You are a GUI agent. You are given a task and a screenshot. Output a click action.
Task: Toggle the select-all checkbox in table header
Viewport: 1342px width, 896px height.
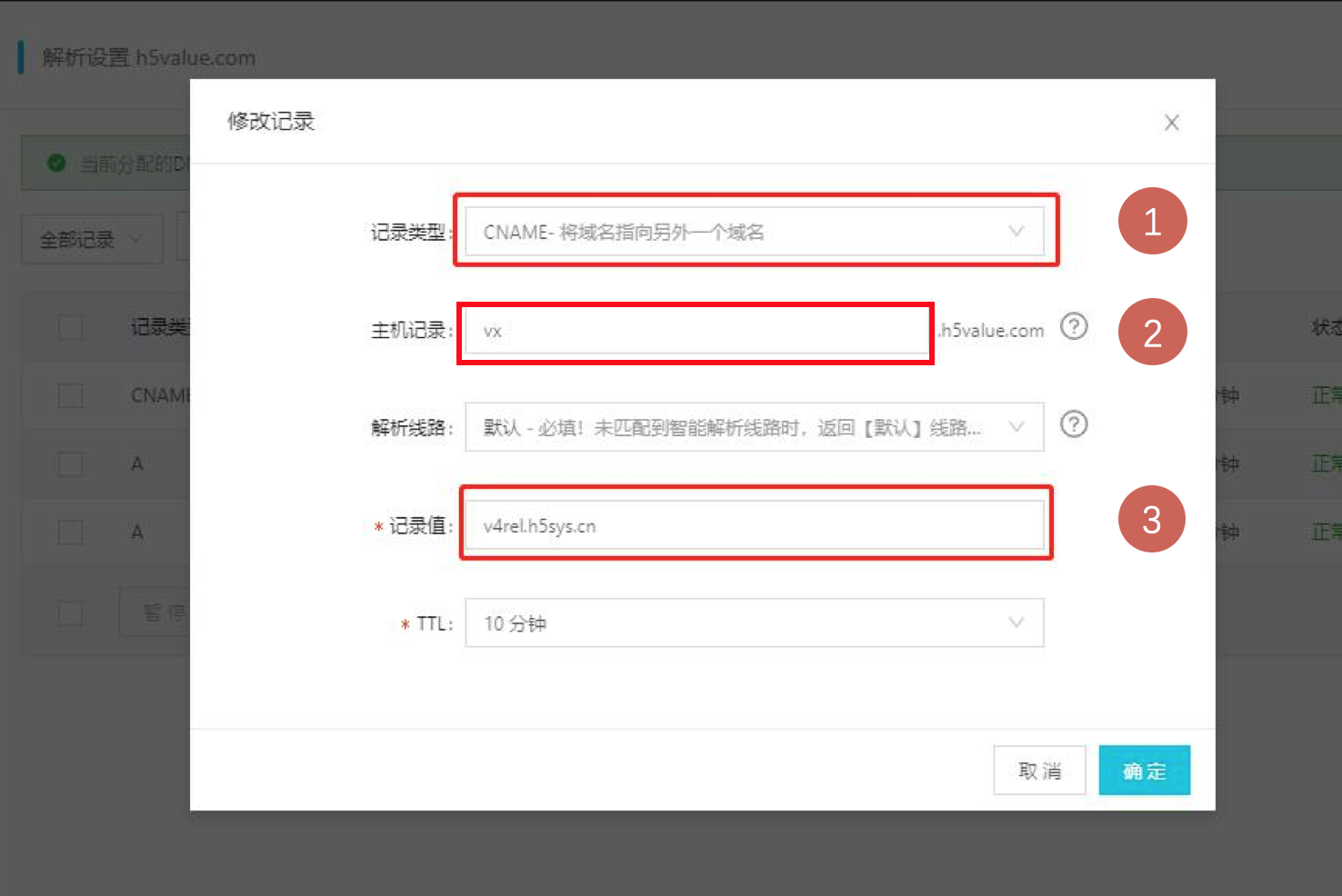[x=71, y=327]
